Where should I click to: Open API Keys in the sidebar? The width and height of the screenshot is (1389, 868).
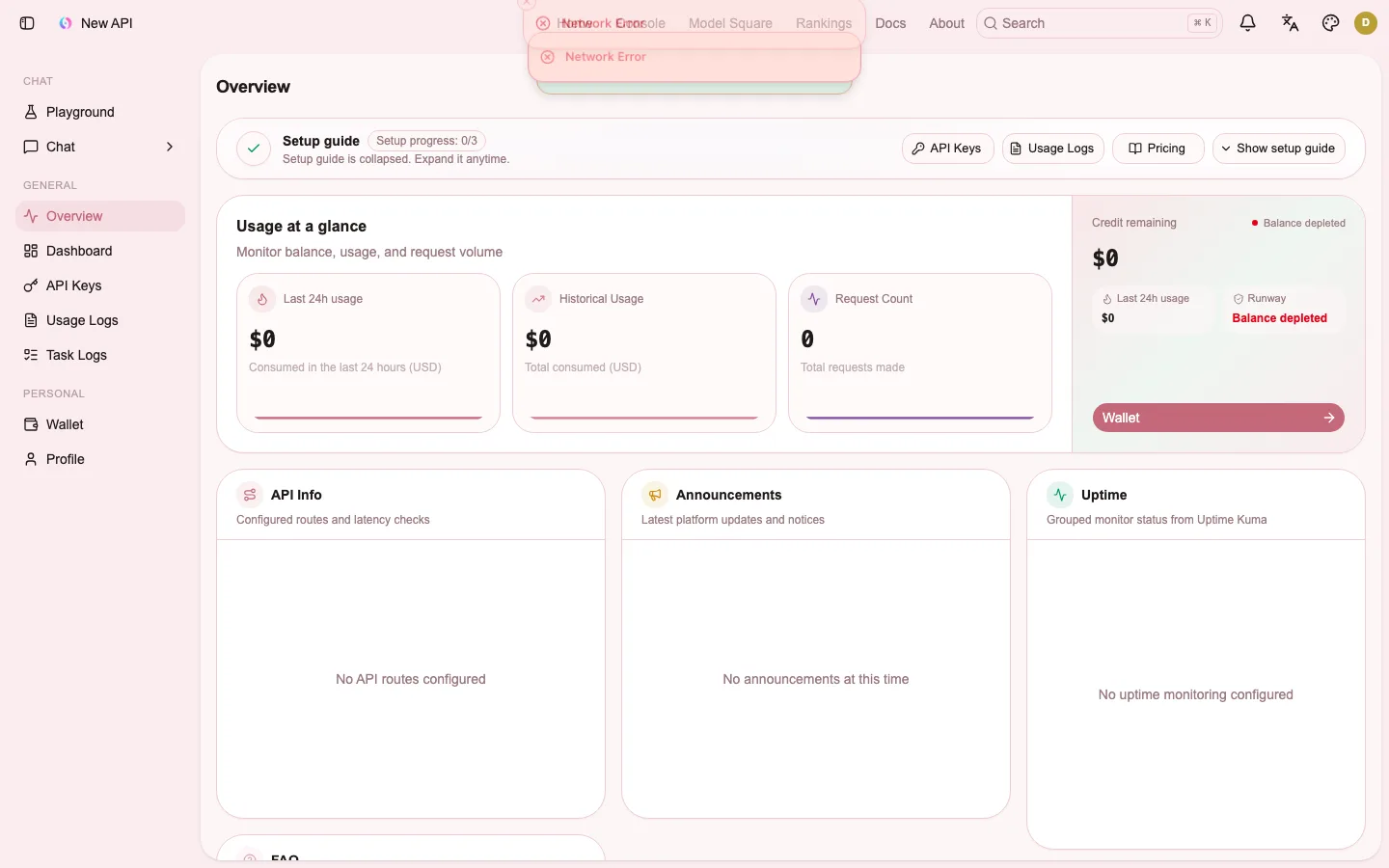point(100,285)
